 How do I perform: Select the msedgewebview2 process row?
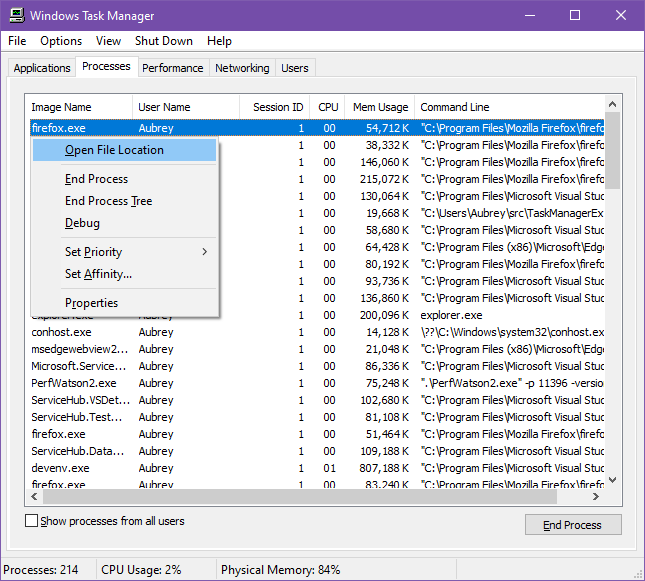(317, 349)
